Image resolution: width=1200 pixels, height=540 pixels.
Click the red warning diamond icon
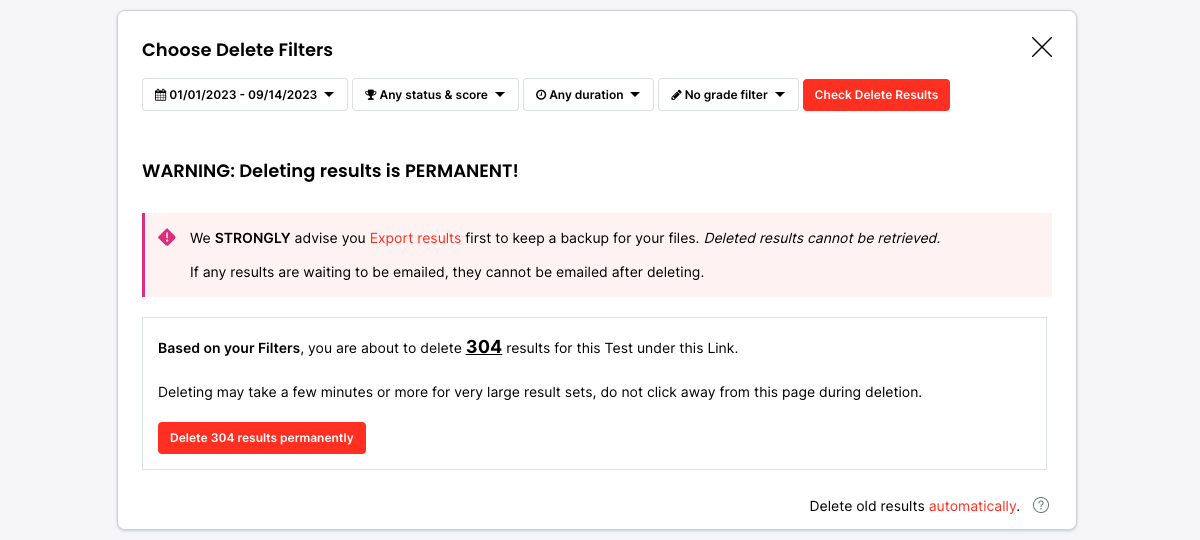(167, 237)
